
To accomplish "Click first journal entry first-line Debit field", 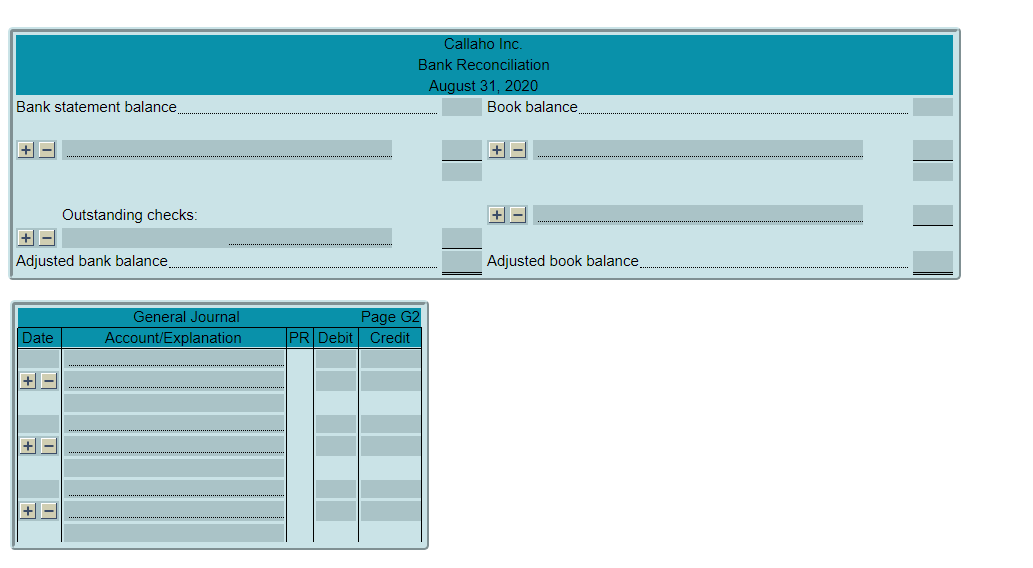I will pos(336,359).
